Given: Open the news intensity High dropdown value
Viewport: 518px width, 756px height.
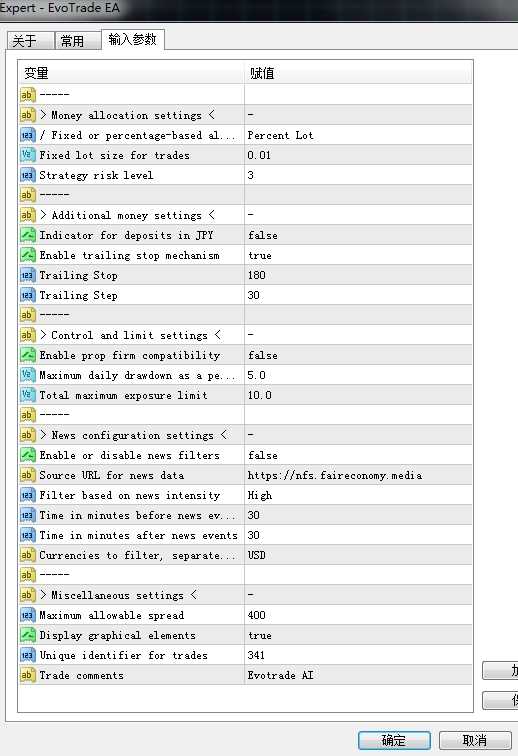Looking at the screenshot, I should pos(358,495).
